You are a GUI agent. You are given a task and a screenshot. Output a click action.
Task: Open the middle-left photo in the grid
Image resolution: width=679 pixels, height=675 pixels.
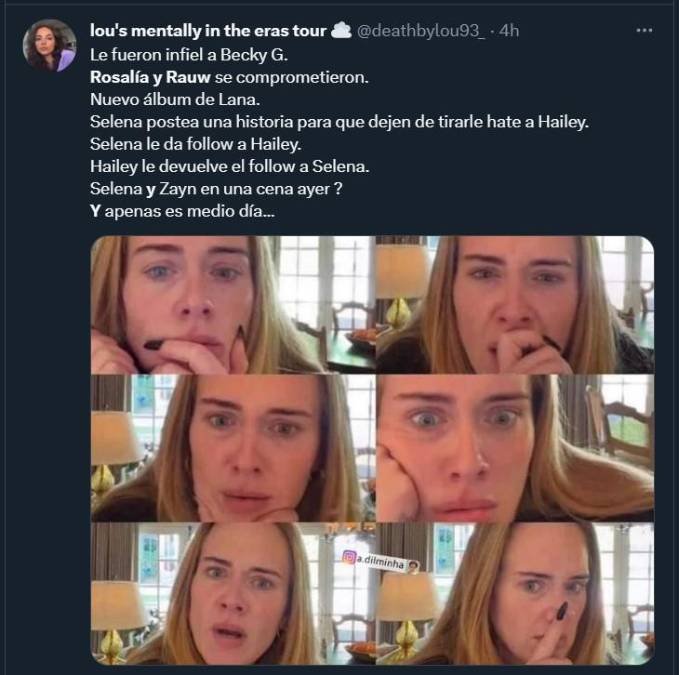[231, 447]
